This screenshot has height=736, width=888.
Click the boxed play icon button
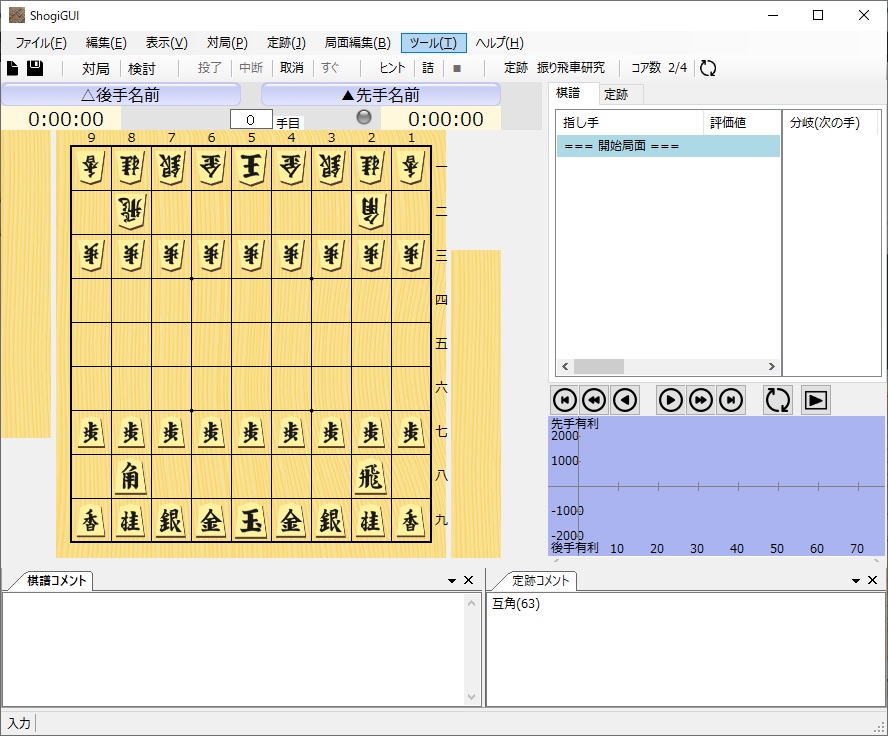point(816,400)
